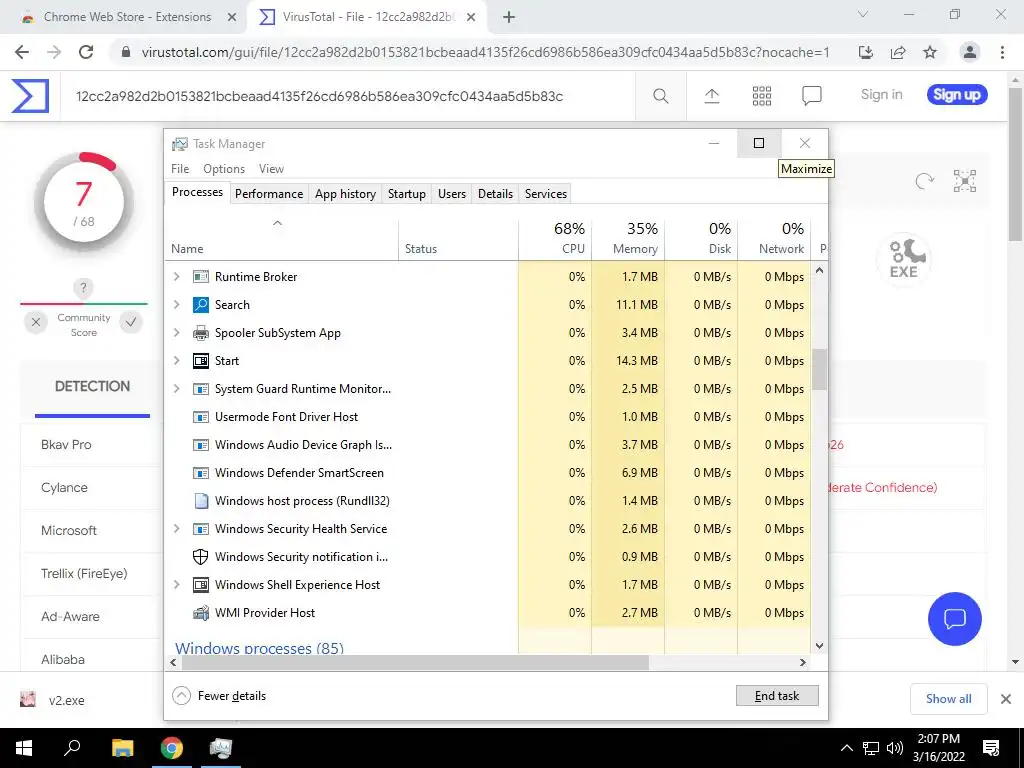The image size is (1024, 768).
Task: Sort processes by Memory column
Action: [628, 238]
